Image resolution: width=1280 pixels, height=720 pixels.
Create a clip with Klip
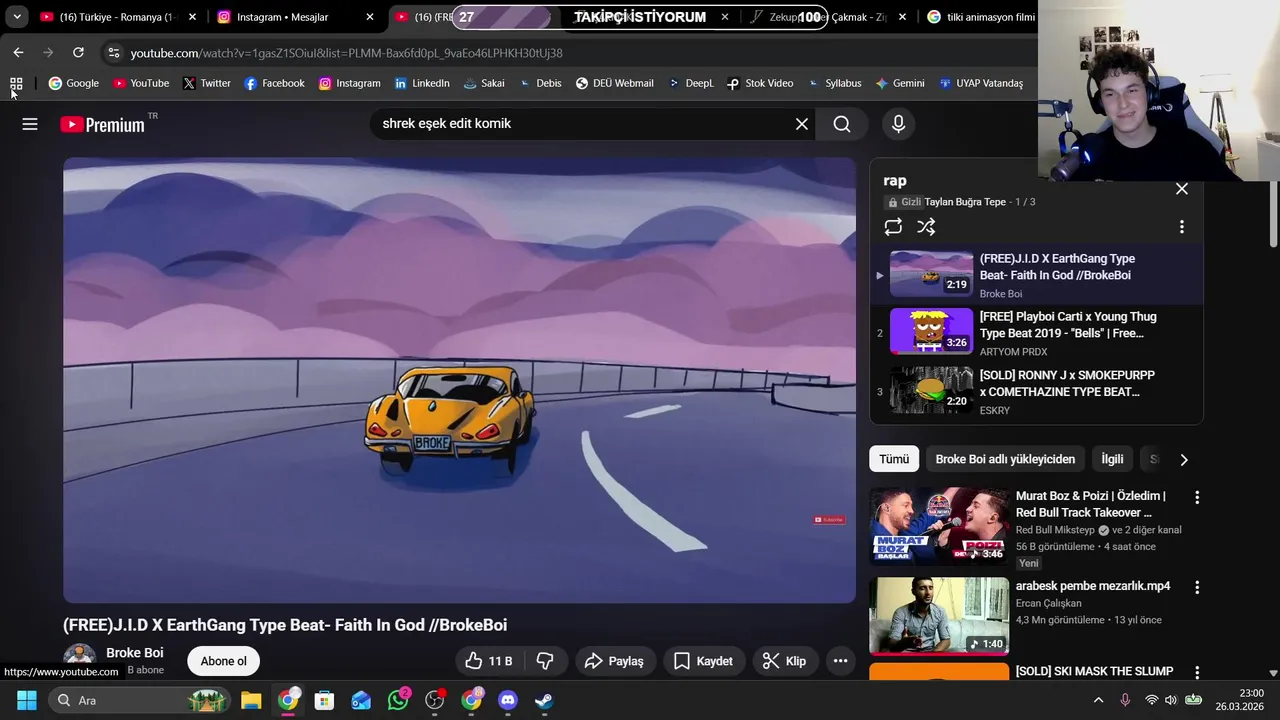pyautogui.click(x=784, y=661)
